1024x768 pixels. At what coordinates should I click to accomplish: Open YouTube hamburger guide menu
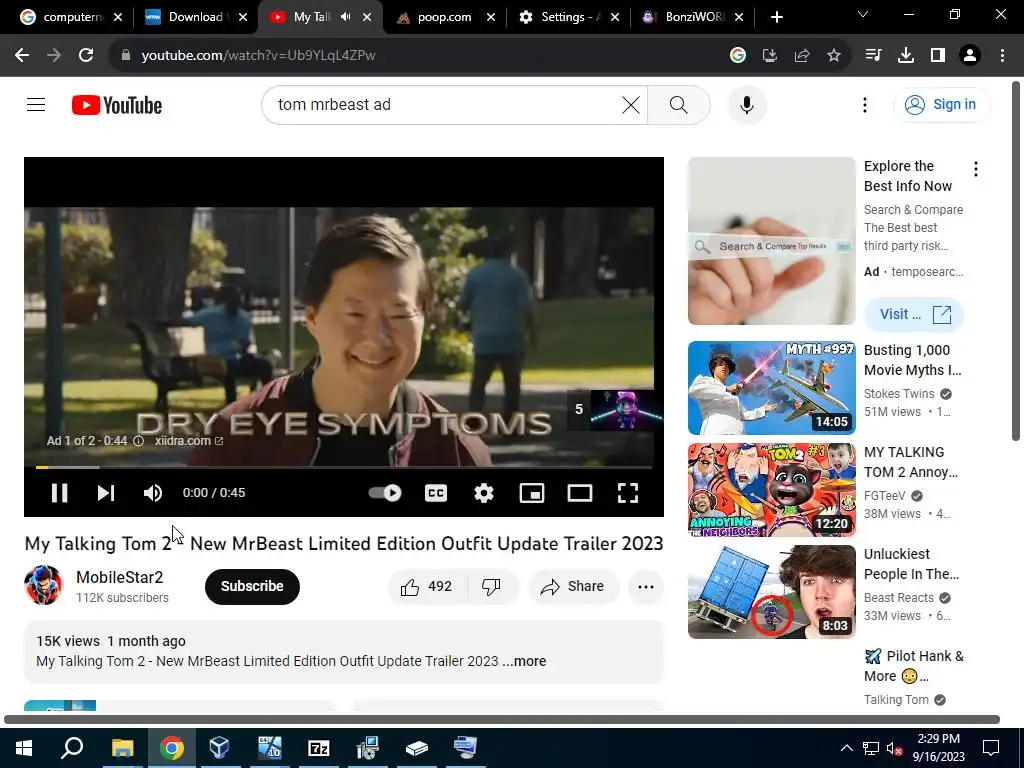coord(36,104)
